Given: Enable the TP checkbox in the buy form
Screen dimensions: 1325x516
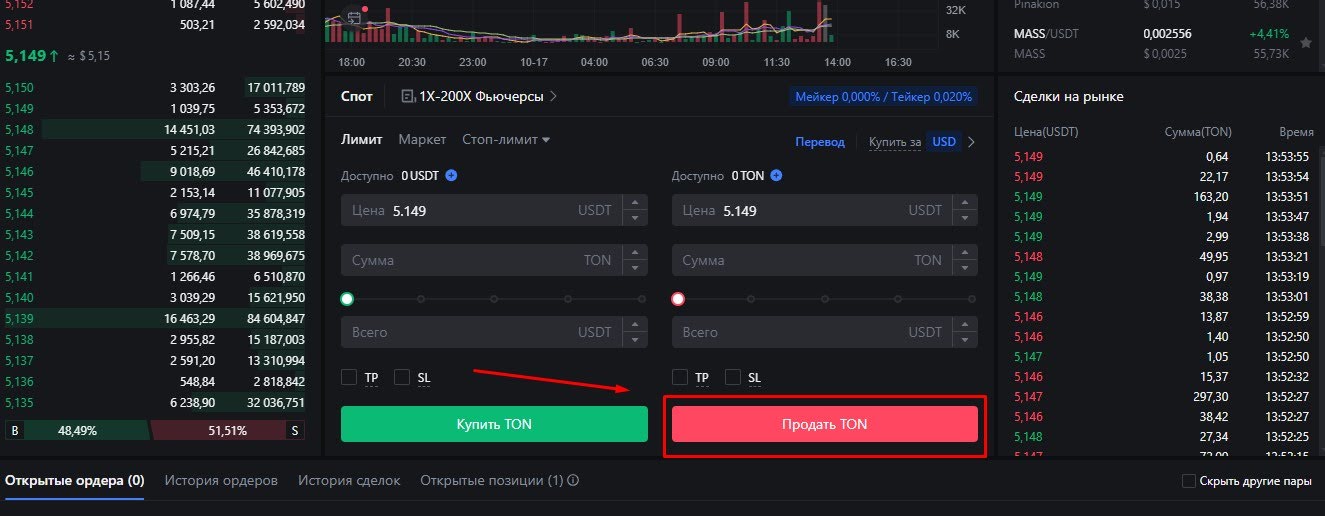Looking at the screenshot, I should click(349, 377).
